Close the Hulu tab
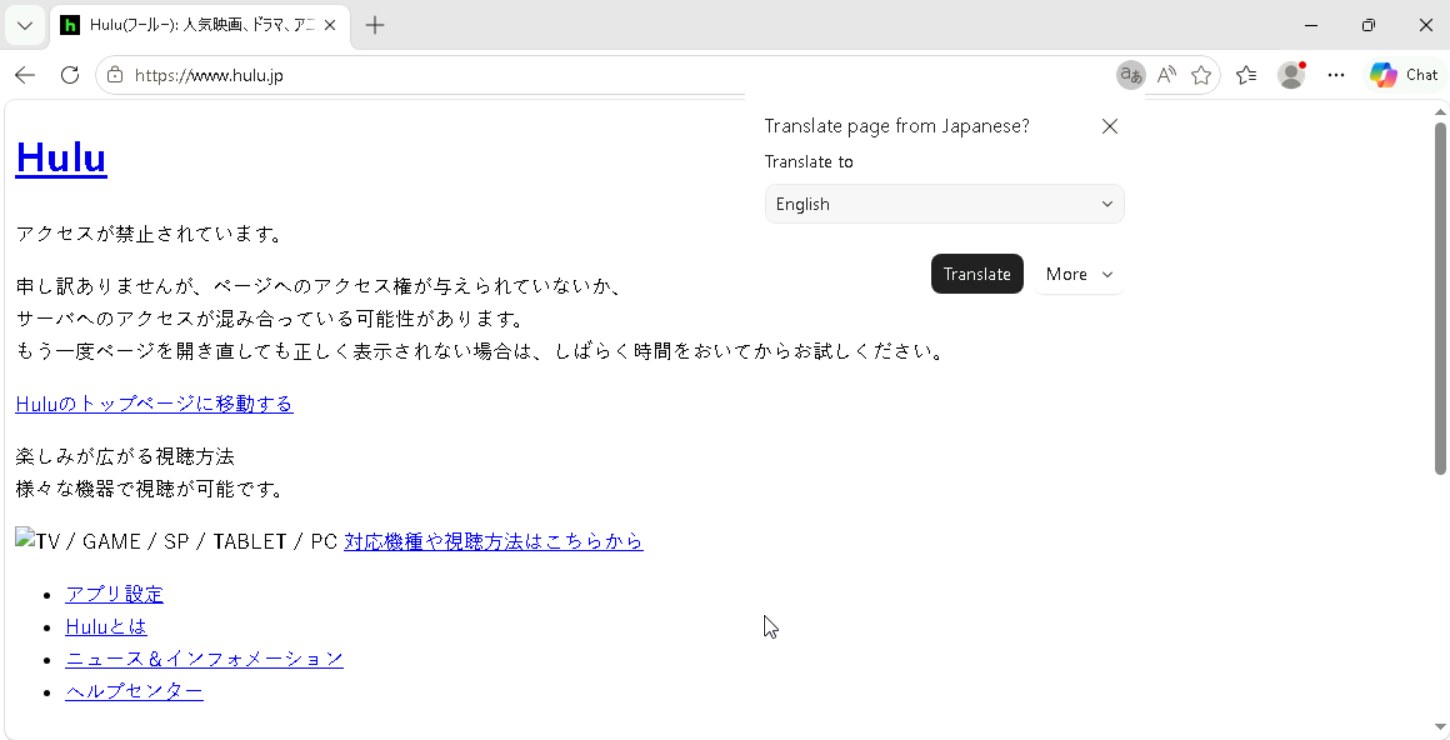The image size is (1450, 740). click(330, 26)
